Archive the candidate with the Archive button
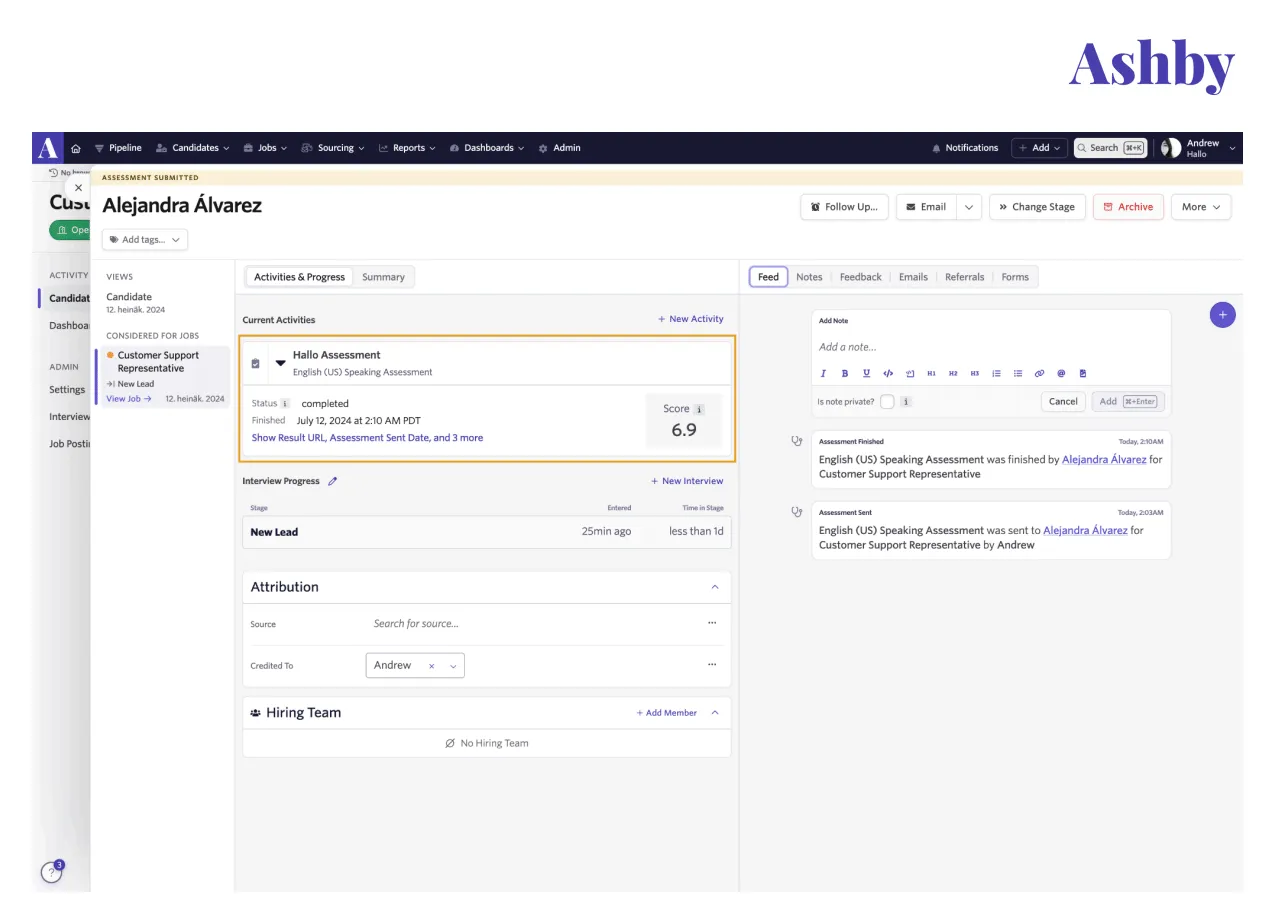The height and width of the screenshot is (920, 1271). point(1128,207)
